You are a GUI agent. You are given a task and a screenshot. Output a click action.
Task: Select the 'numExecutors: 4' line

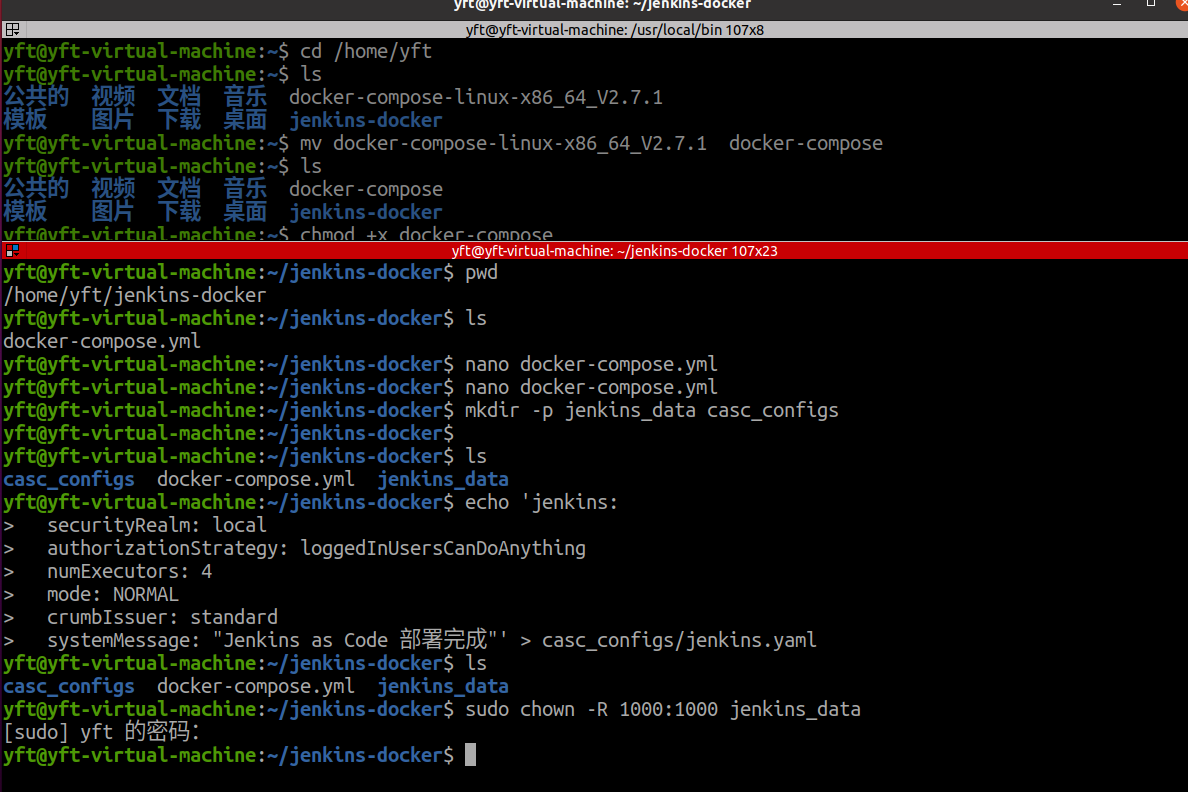tap(130, 571)
